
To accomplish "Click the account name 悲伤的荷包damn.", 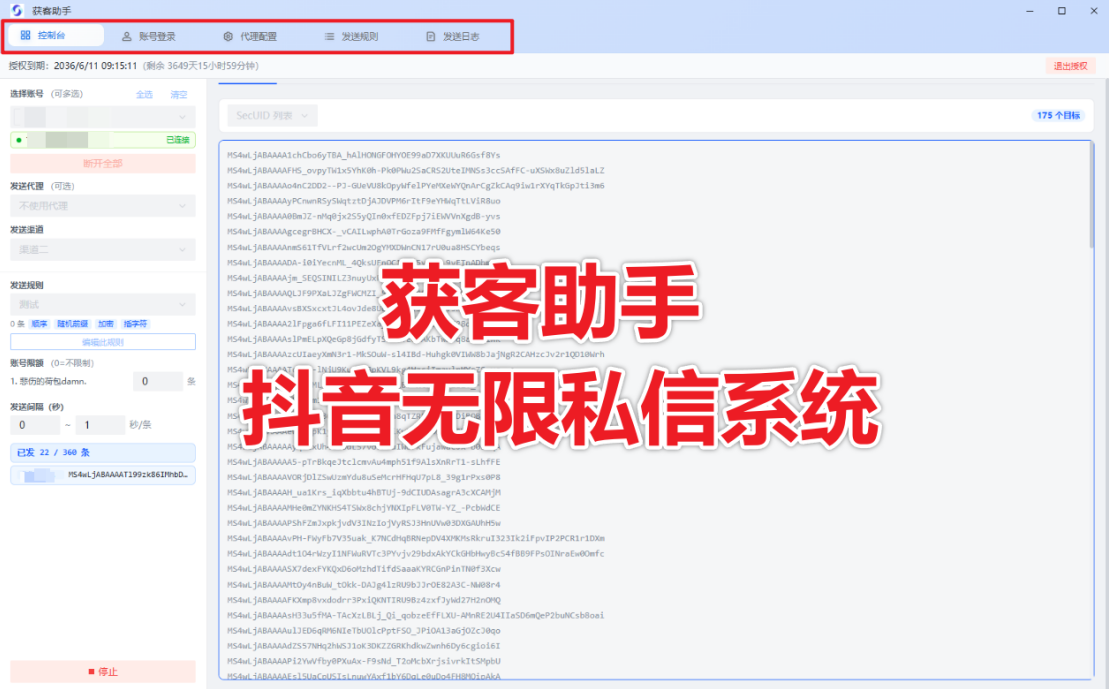I will tap(53, 381).
